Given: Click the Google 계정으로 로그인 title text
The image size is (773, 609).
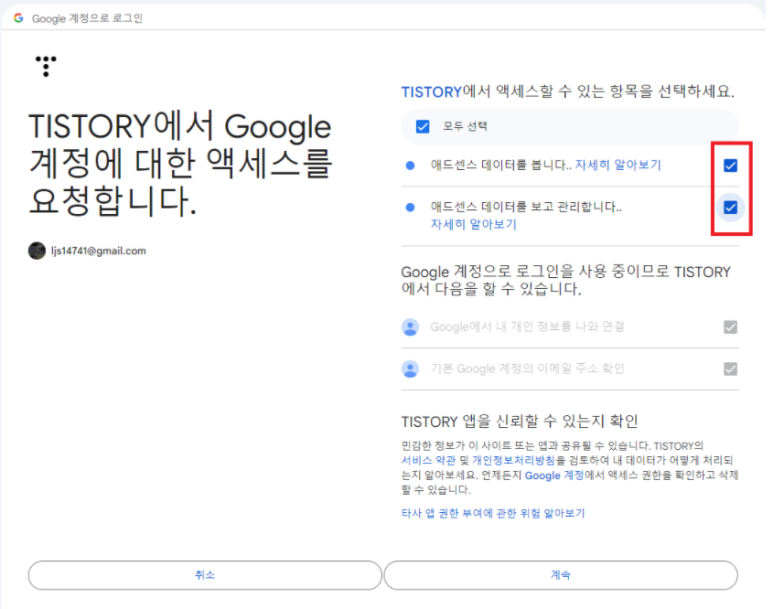Looking at the screenshot, I should coord(87,18).
